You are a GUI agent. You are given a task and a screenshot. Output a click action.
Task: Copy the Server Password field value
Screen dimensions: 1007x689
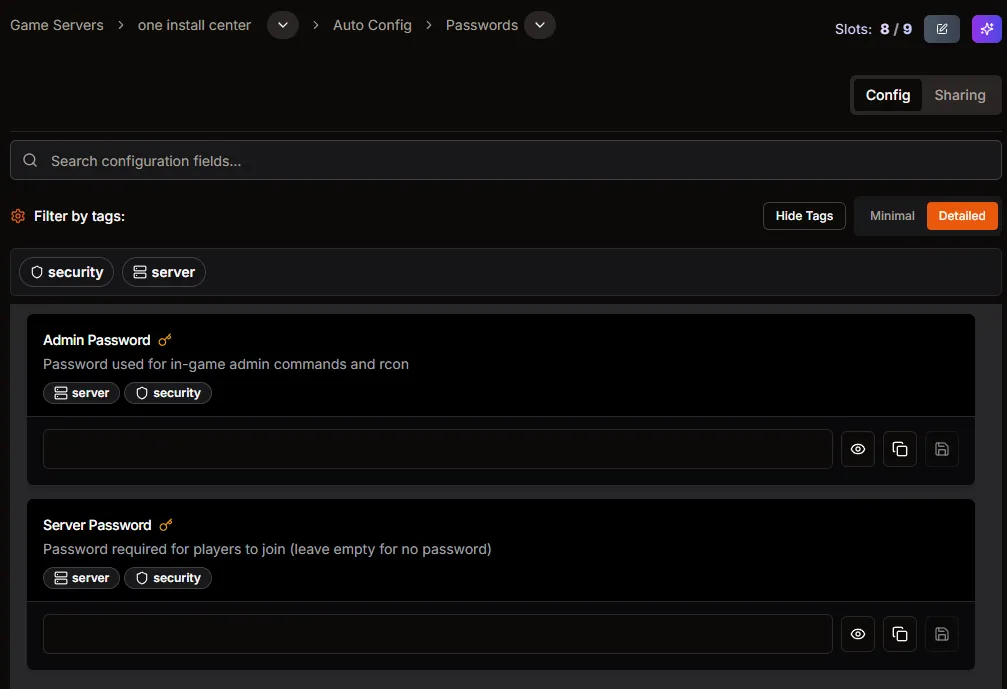[899, 634]
